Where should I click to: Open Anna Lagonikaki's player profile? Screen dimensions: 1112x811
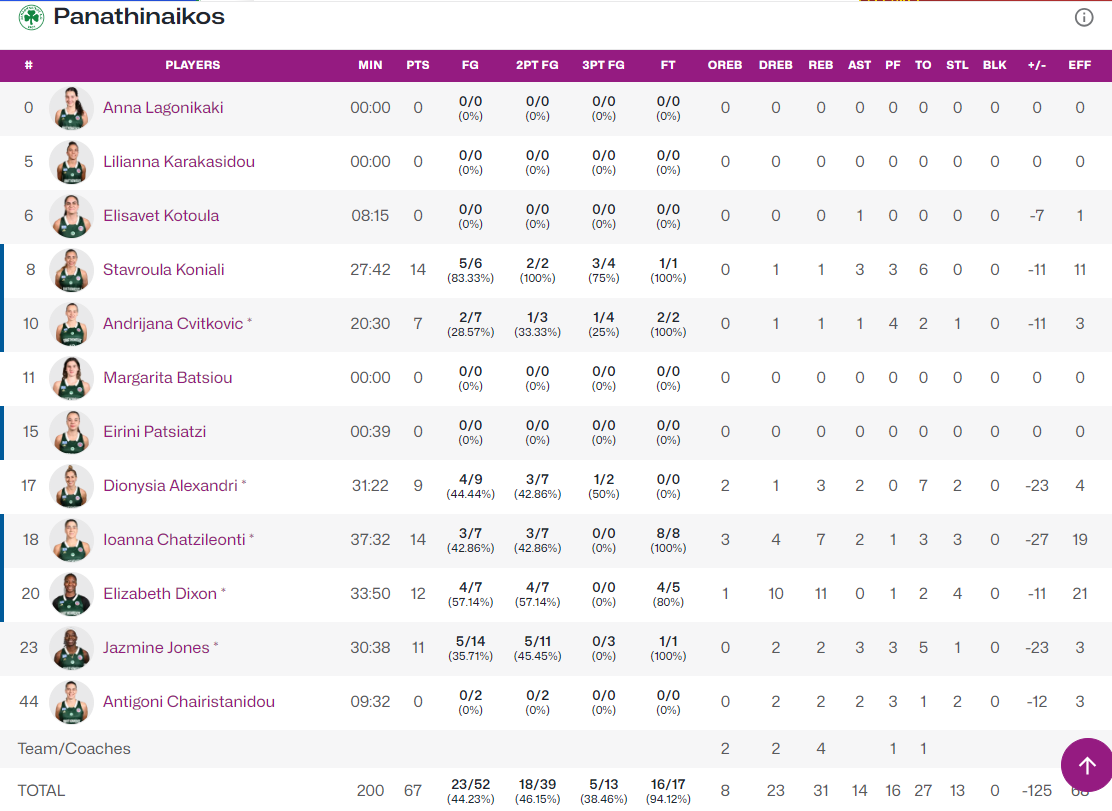click(163, 108)
